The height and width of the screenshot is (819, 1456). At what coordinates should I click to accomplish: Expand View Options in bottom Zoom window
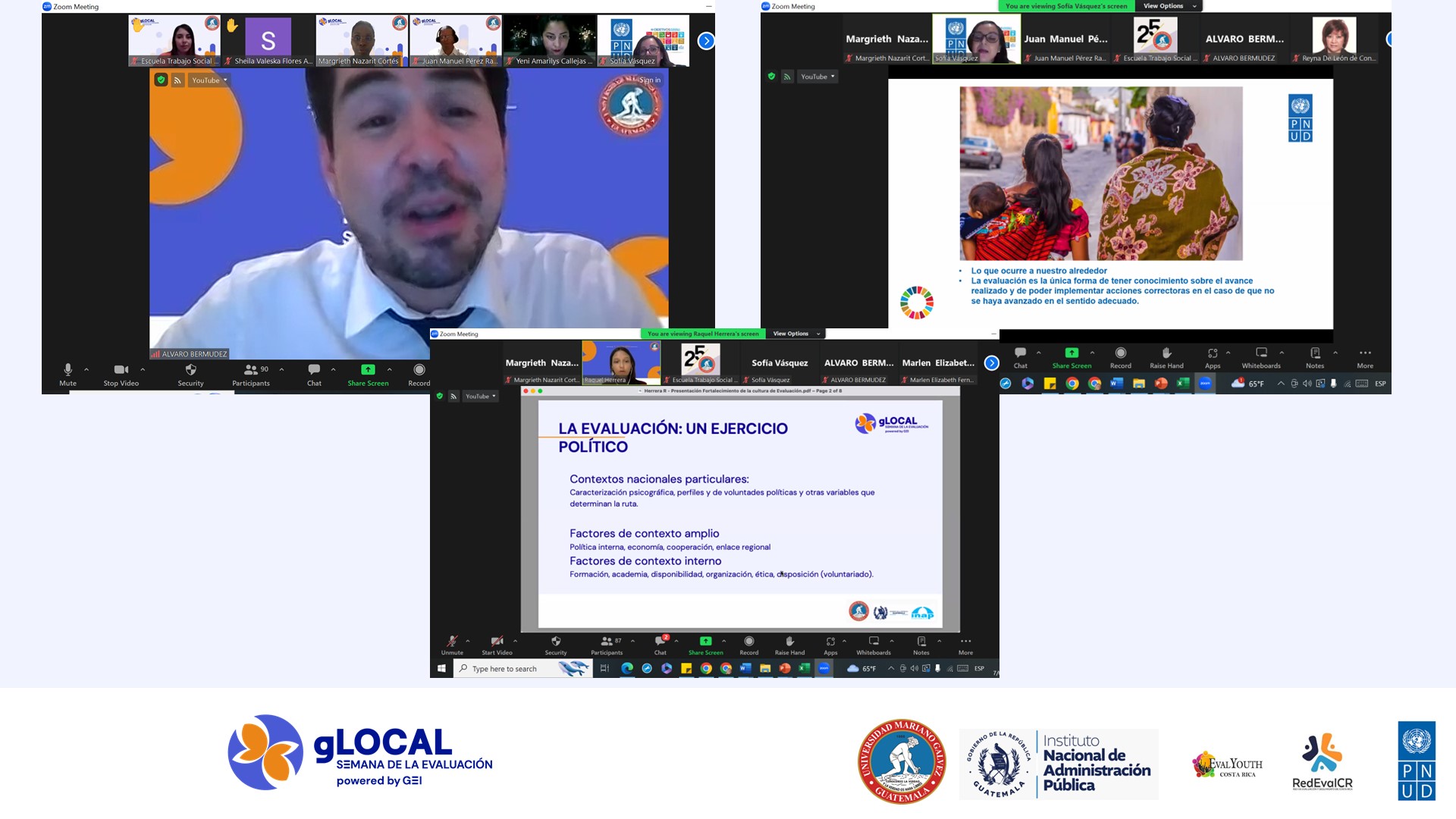coord(796,334)
